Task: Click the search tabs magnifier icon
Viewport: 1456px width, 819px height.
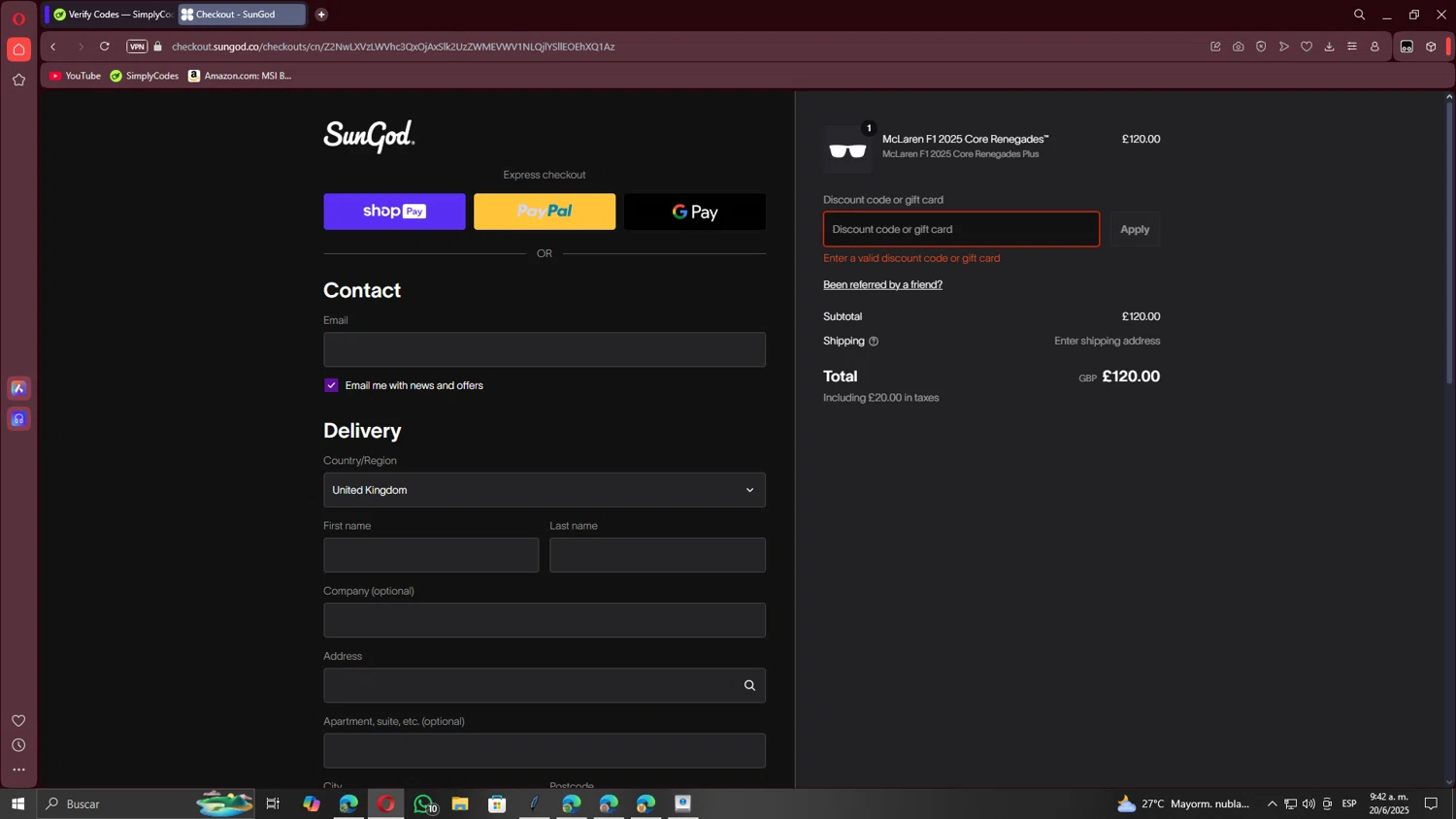Action: (x=1359, y=15)
